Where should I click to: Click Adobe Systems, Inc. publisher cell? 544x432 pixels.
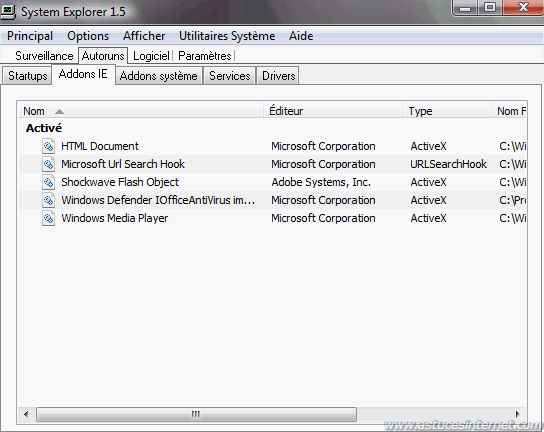pos(321,182)
